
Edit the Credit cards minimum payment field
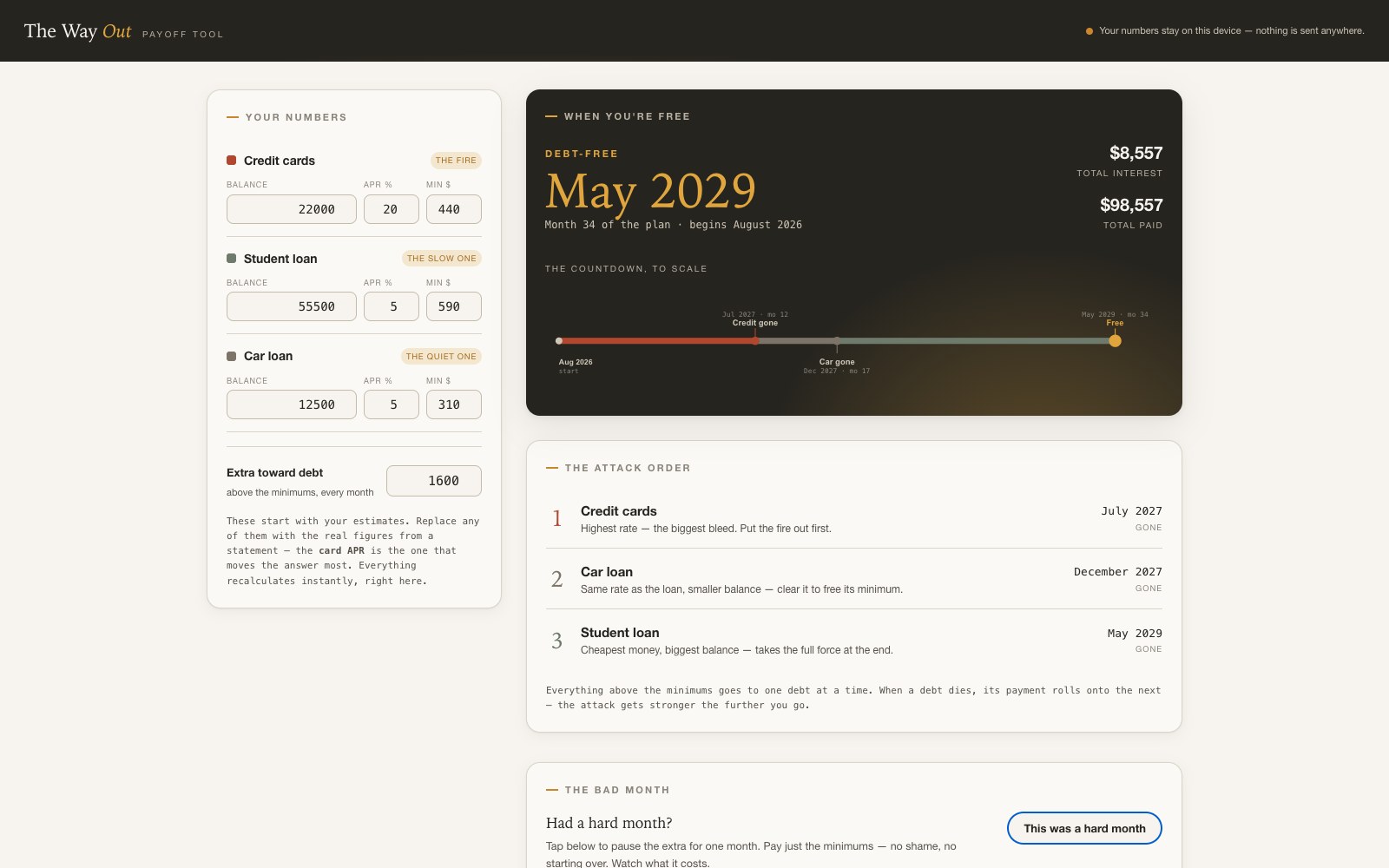click(454, 209)
